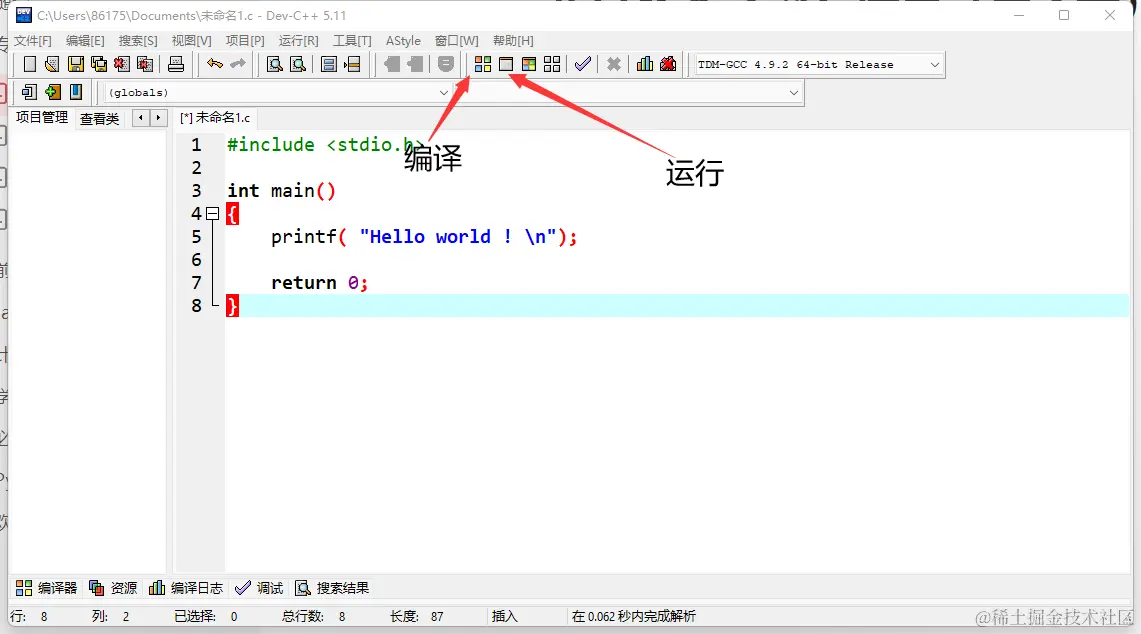The width and height of the screenshot is (1141, 634).
Task: Click the Rebuild All grid icon
Action: [552, 64]
